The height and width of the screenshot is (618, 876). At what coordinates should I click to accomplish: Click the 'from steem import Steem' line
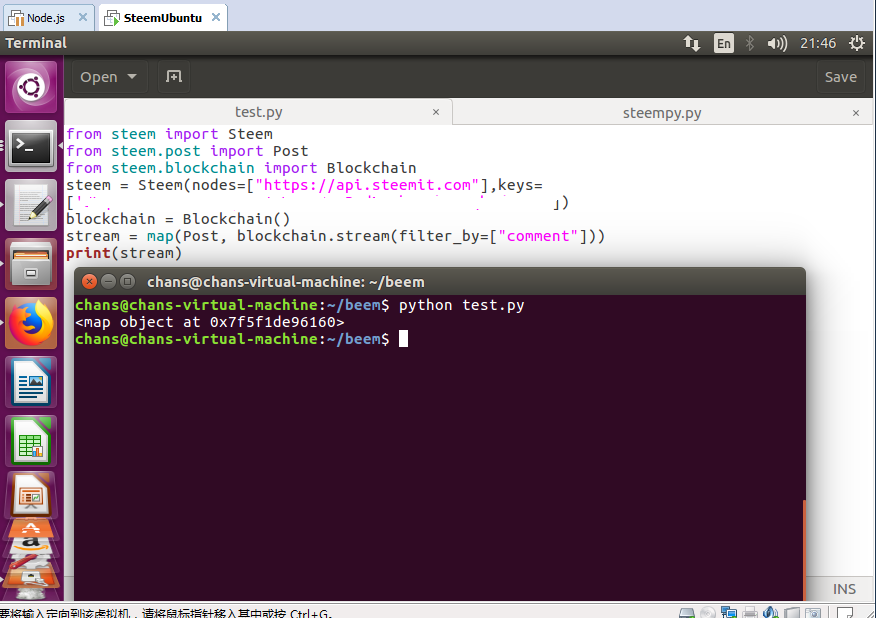[x=169, y=134]
